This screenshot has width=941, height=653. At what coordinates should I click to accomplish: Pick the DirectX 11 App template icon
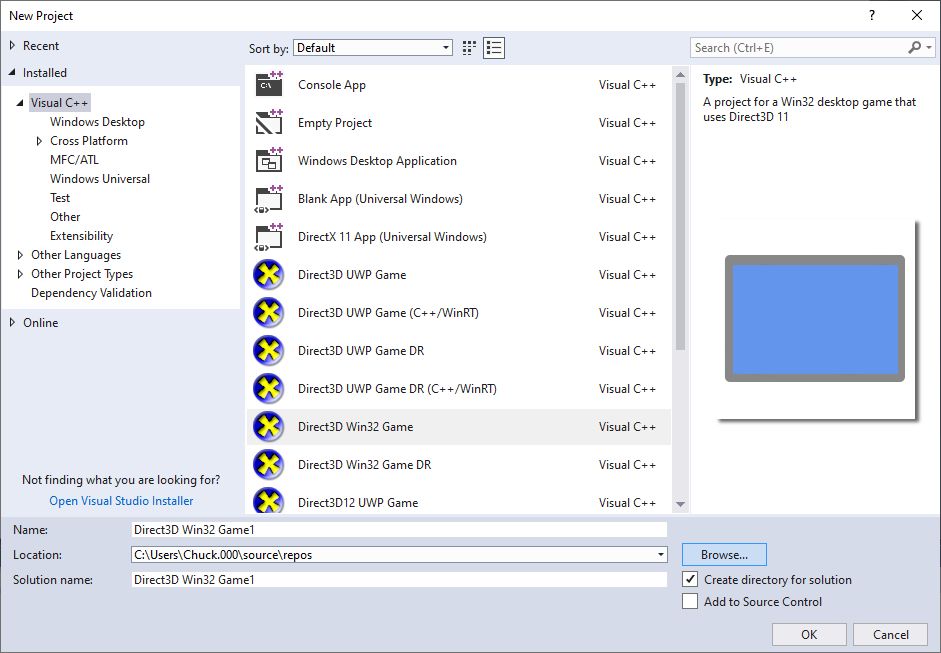coord(269,236)
